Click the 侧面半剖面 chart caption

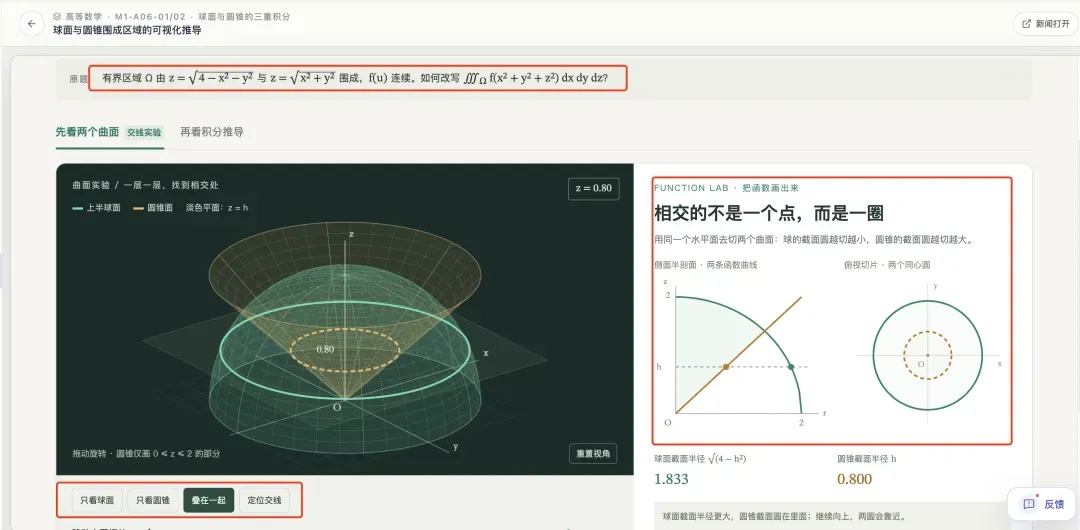(705, 265)
